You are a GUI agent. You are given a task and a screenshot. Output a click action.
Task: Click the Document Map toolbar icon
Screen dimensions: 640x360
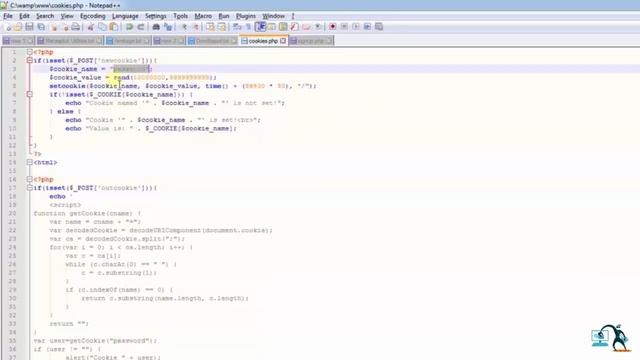tap(283, 27)
